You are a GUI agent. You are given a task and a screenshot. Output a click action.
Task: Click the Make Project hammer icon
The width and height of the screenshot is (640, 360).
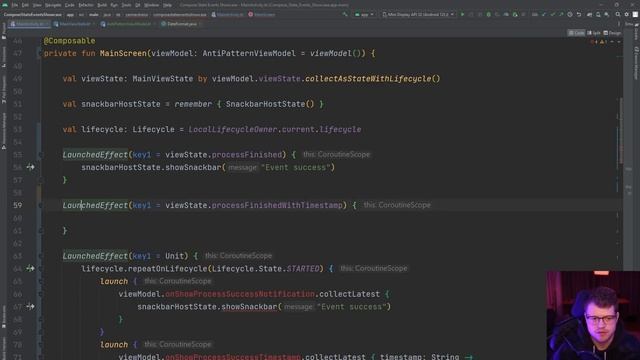[x=345, y=14]
